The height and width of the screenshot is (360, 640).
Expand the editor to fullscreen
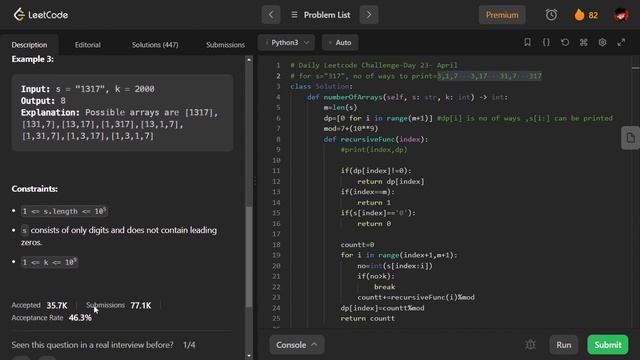(x=621, y=42)
